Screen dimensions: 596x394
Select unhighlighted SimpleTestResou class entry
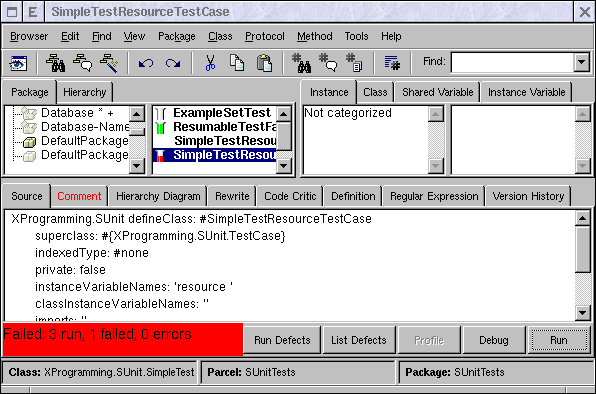[225, 141]
